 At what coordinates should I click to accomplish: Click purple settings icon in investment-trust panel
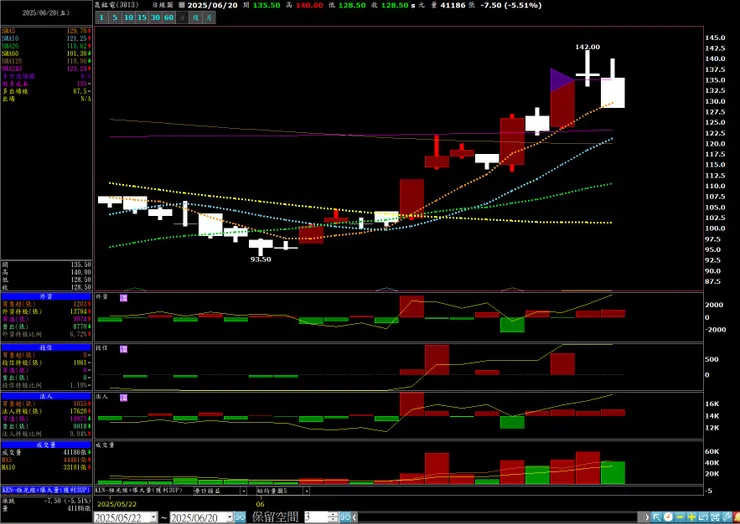[124, 349]
